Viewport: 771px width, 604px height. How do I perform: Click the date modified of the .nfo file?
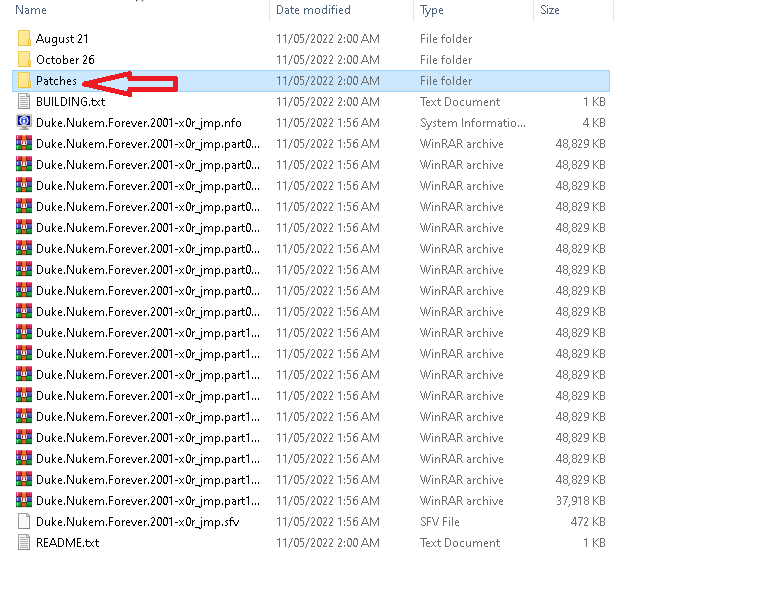tap(327, 122)
